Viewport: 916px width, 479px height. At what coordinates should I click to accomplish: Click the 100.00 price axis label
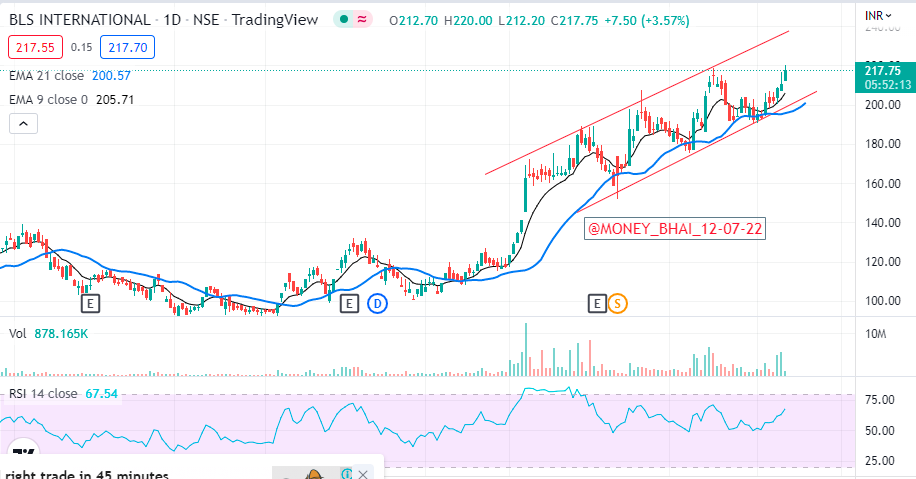pyautogui.click(x=883, y=301)
